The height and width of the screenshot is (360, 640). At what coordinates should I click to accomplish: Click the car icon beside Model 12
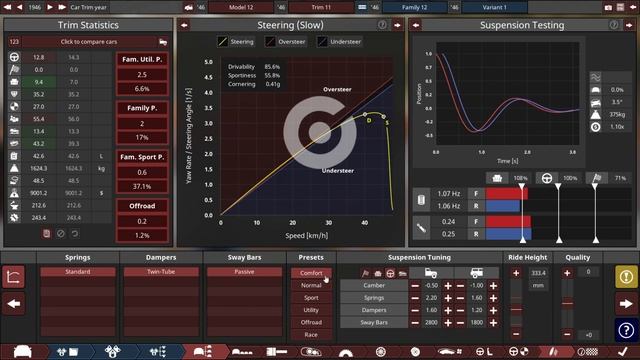tap(189, 7)
